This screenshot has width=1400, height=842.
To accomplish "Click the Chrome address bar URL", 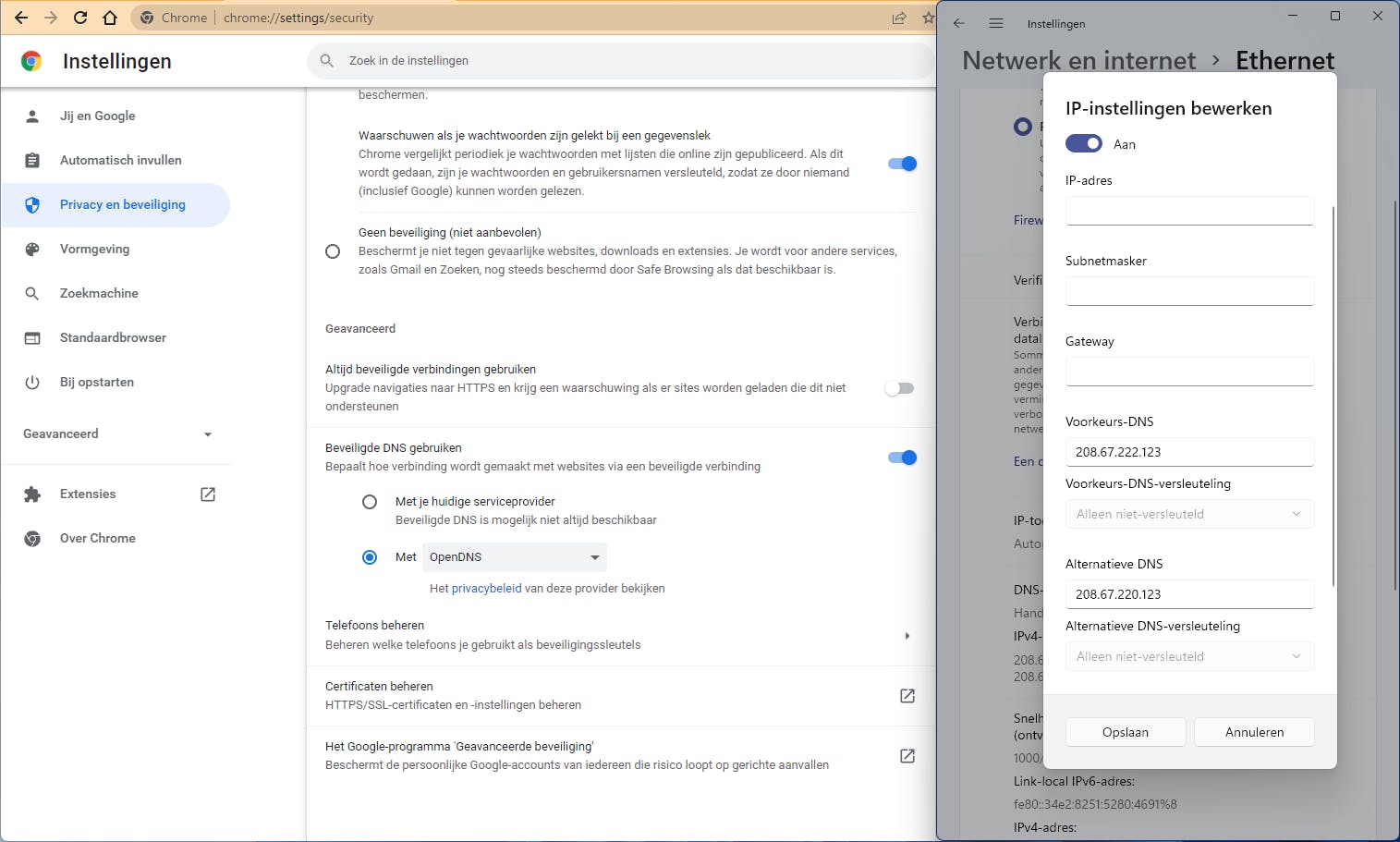I will tap(298, 18).
